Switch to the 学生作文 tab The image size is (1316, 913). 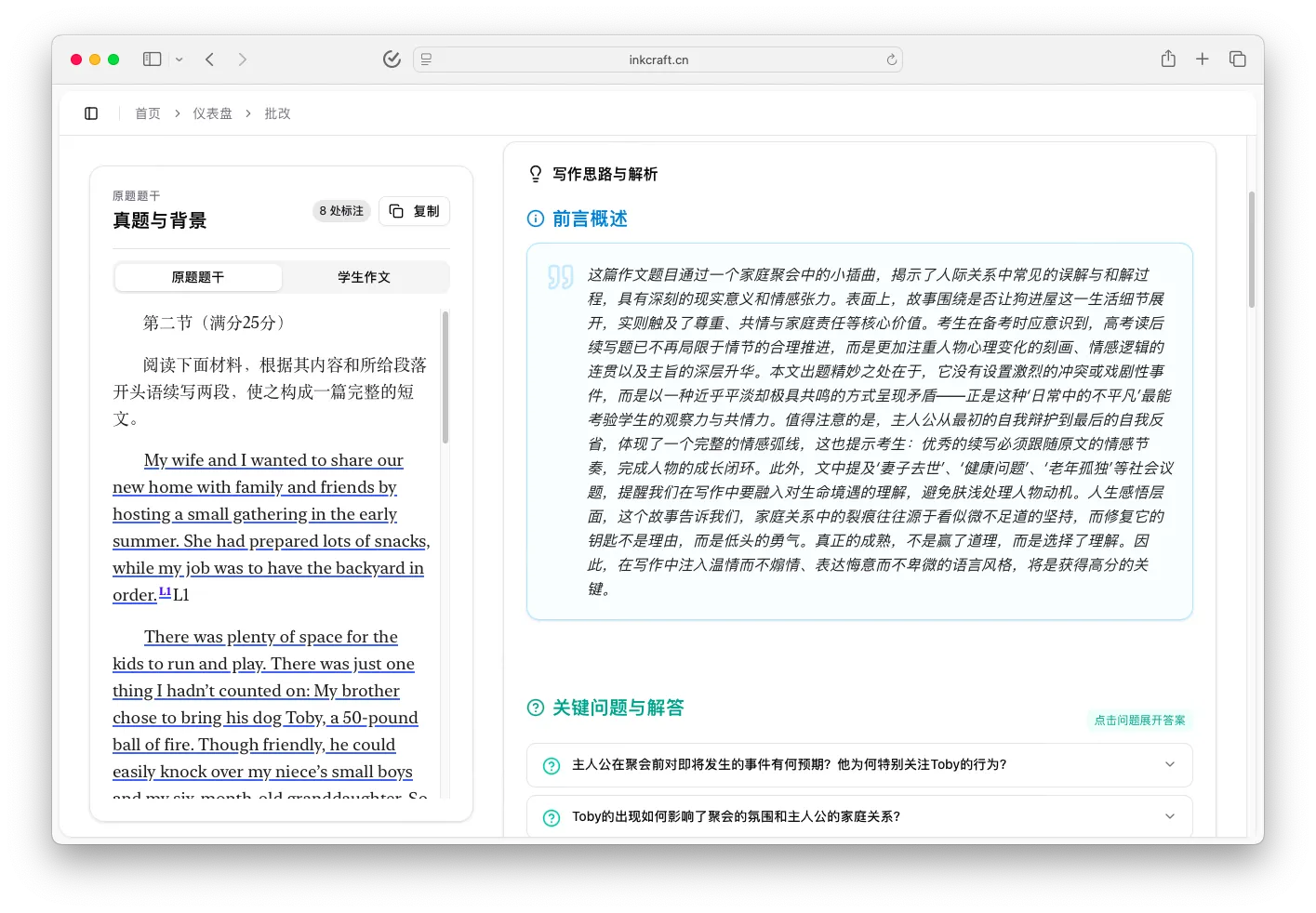[x=365, y=276]
